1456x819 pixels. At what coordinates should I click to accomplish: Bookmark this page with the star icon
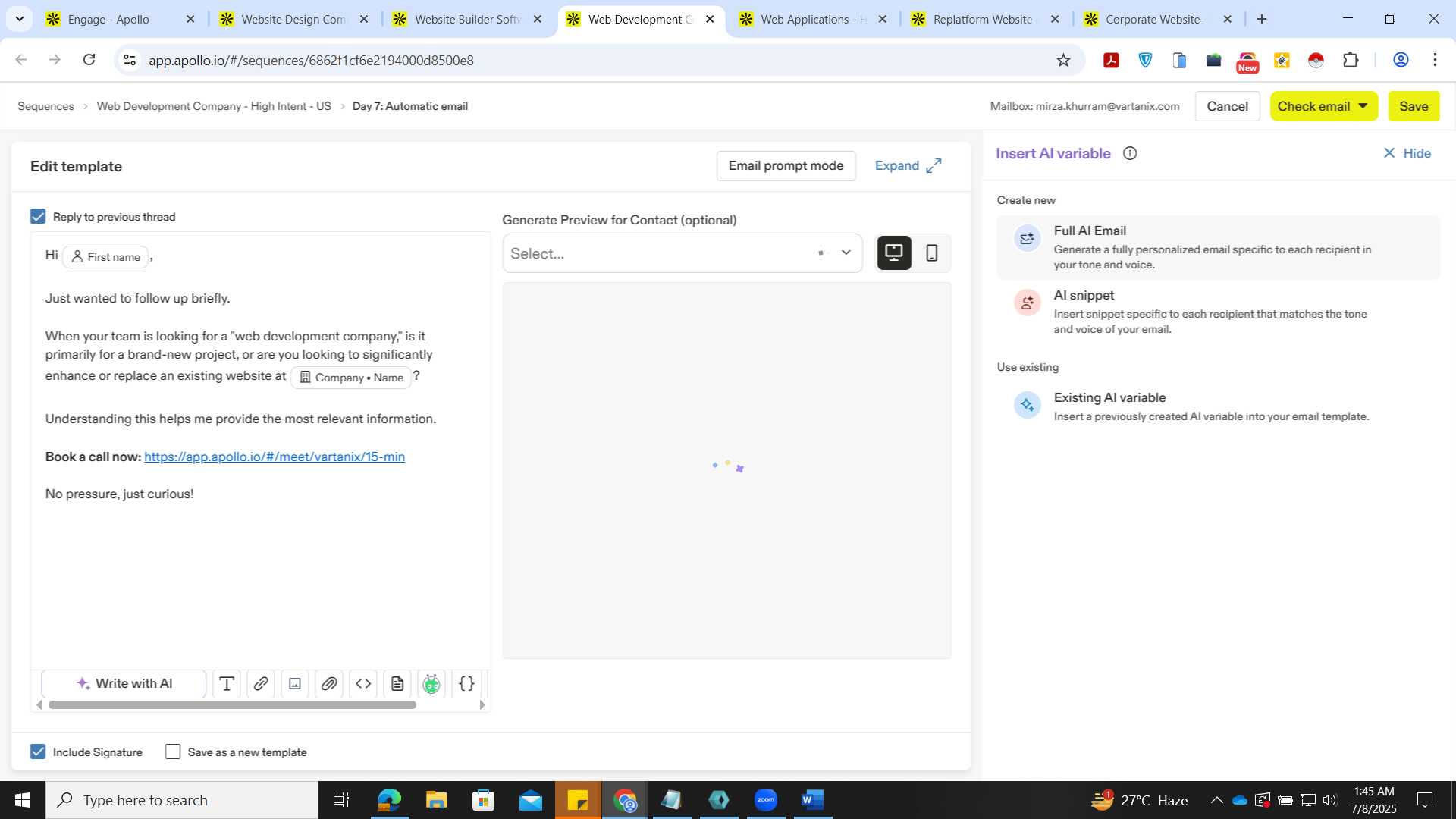[x=1063, y=60]
